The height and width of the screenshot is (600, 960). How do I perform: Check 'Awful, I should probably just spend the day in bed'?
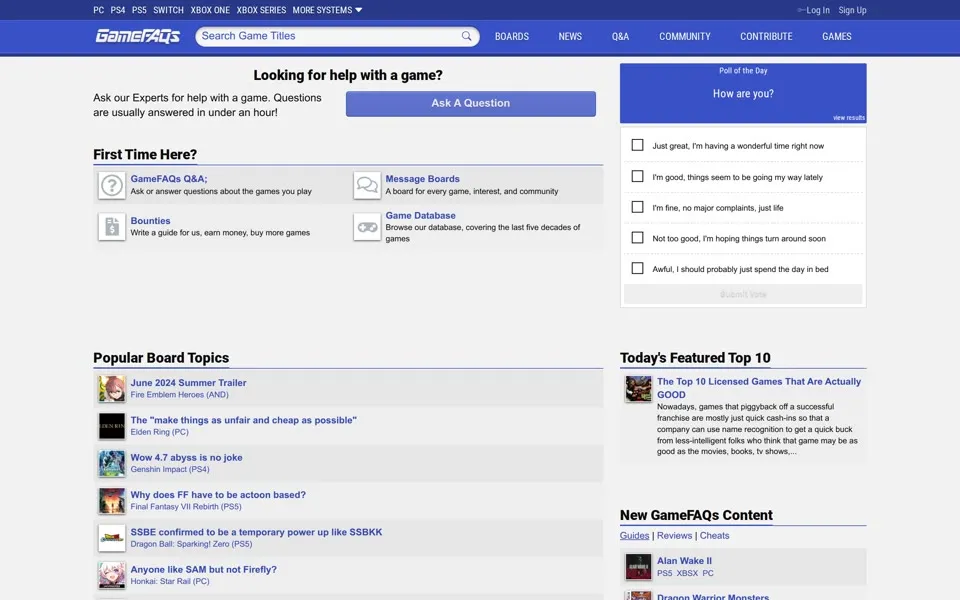(637, 268)
